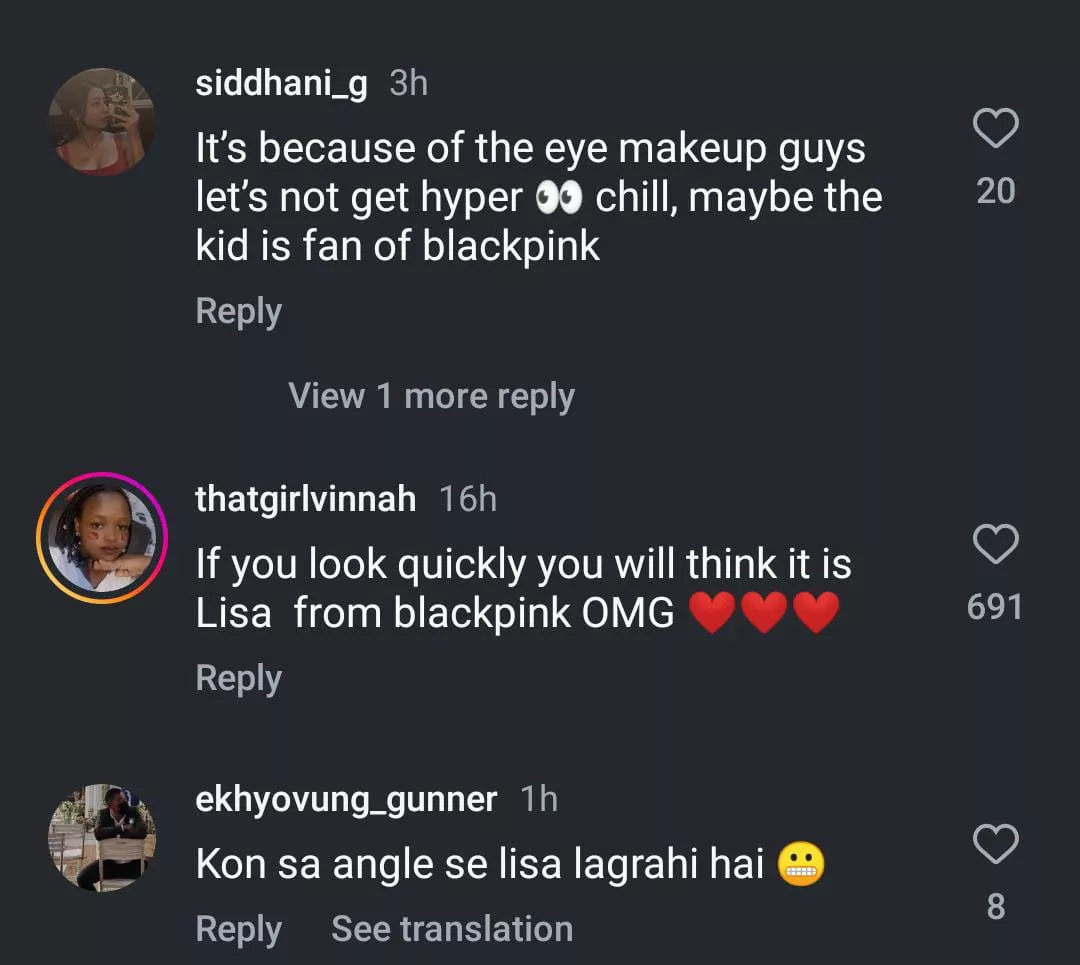Image resolution: width=1080 pixels, height=965 pixels.
Task: Like siddhani_g's comment with the heart
Action: click(995, 129)
